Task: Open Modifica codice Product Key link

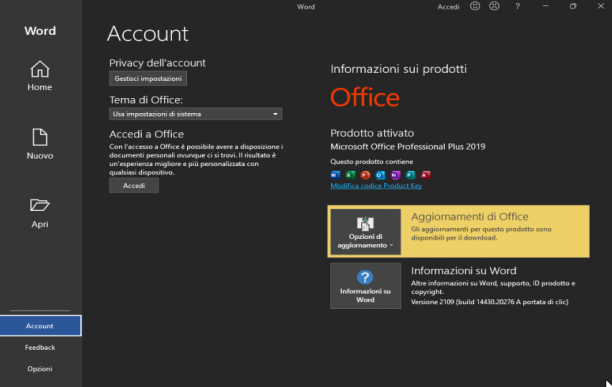Action: point(376,186)
